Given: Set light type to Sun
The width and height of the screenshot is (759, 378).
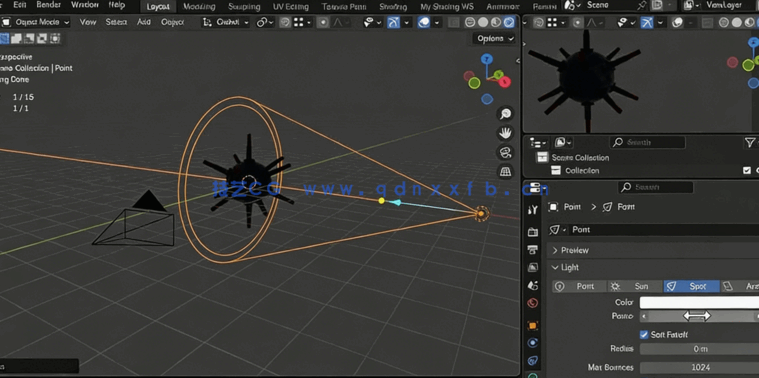Looking at the screenshot, I should (636, 287).
